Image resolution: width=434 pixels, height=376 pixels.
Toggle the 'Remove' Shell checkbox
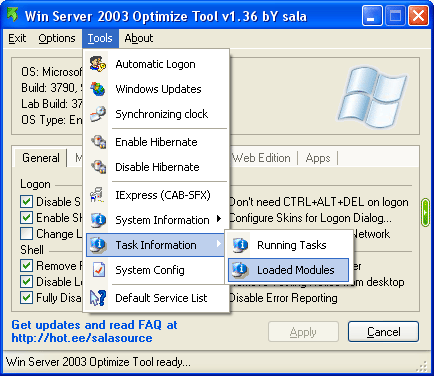coord(26,266)
